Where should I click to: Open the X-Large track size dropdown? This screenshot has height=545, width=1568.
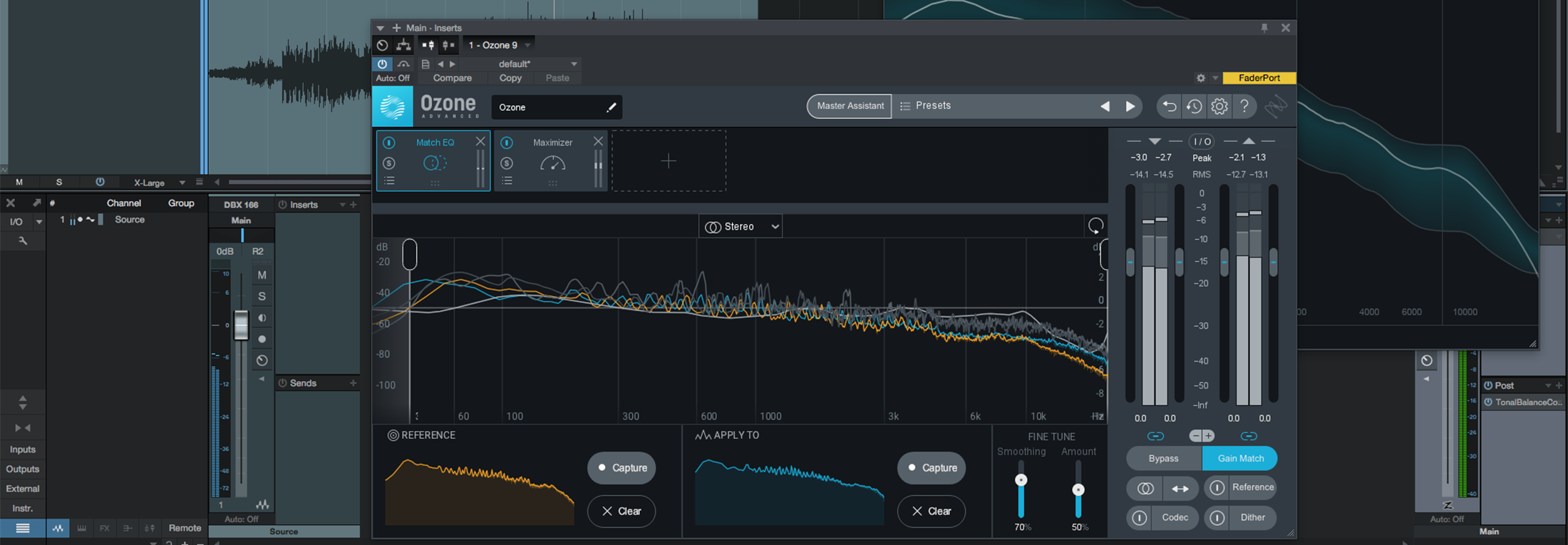tap(158, 183)
